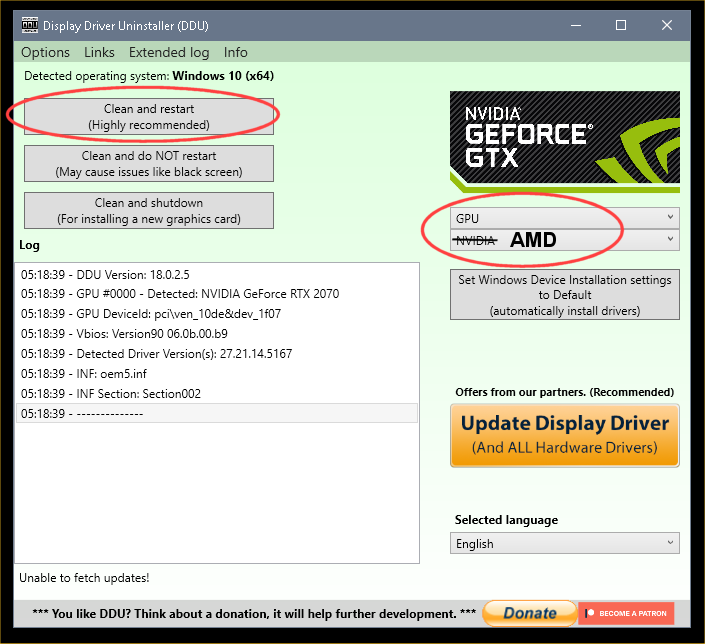Click Clean and restart button
Image resolution: width=705 pixels, height=644 pixels.
point(149,116)
